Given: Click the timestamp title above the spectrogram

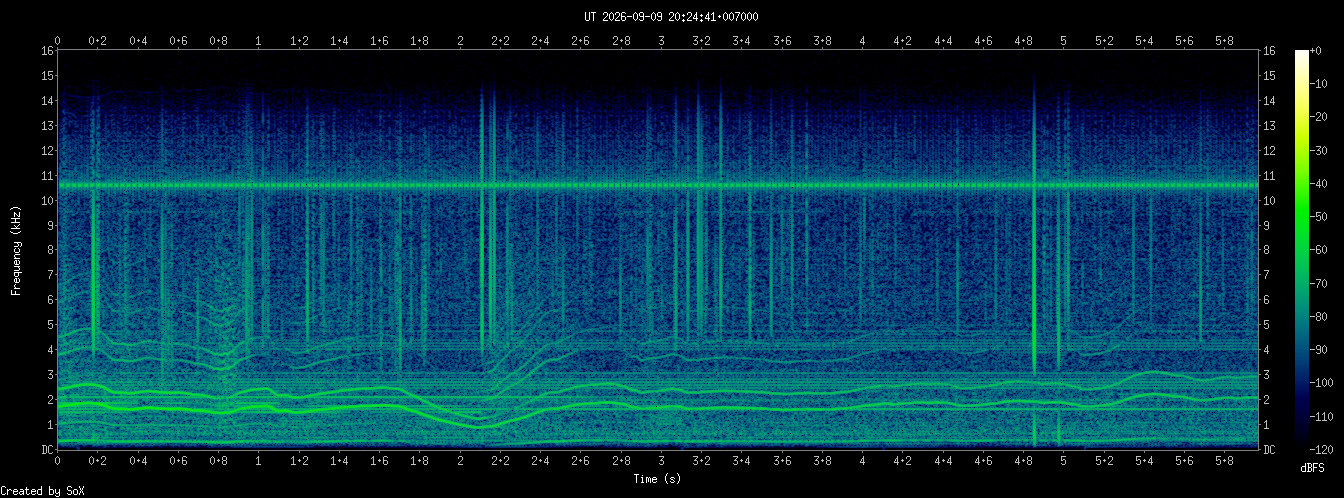Looking at the screenshot, I should tap(671, 17).
